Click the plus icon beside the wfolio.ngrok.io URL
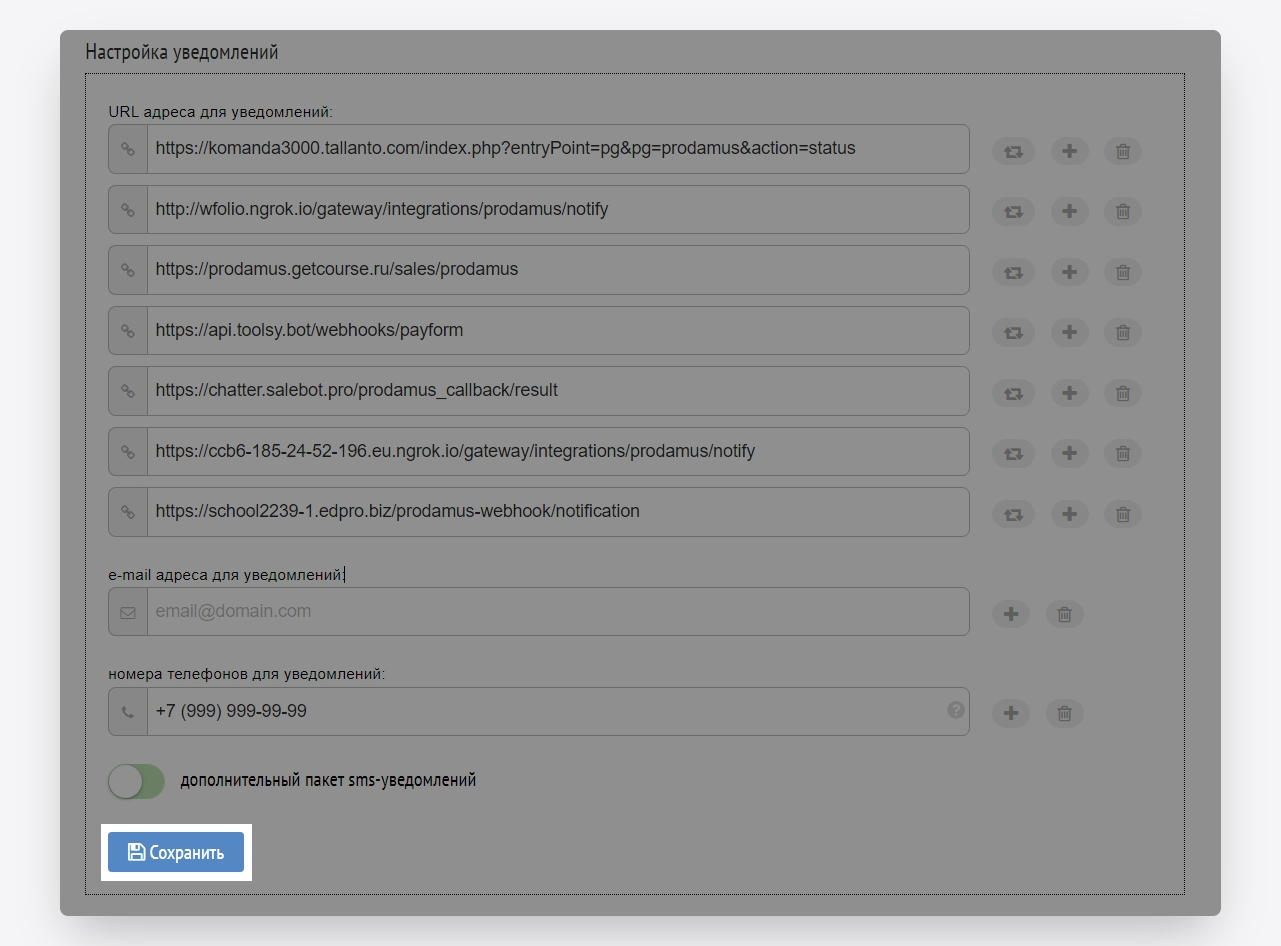The height and width of the screenshot is (946, 1281). coord(1069,212)
